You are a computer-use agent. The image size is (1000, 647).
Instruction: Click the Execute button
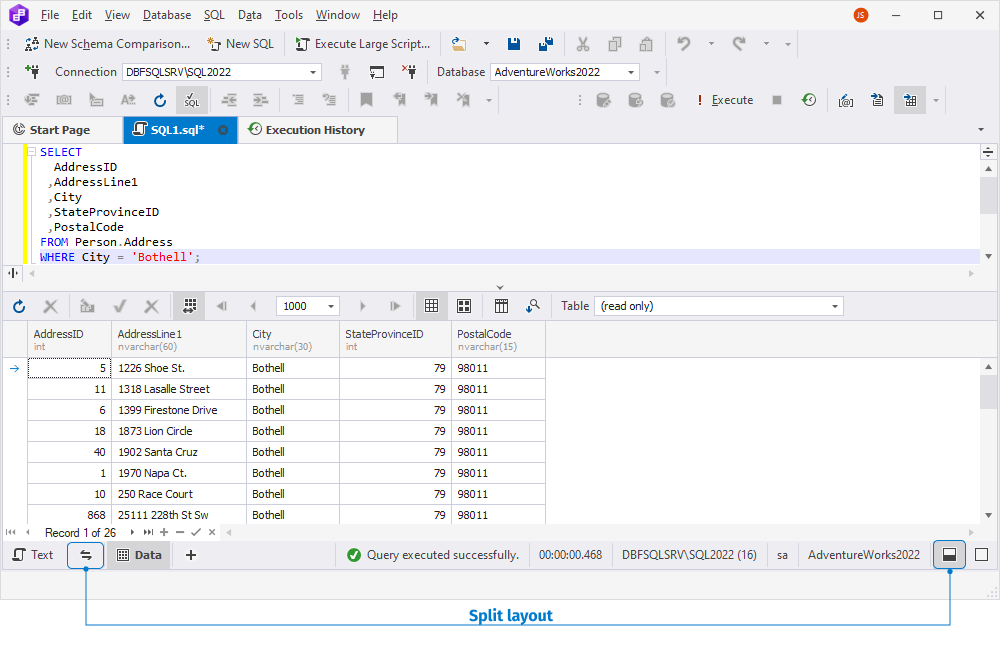[x=725, y=100]
